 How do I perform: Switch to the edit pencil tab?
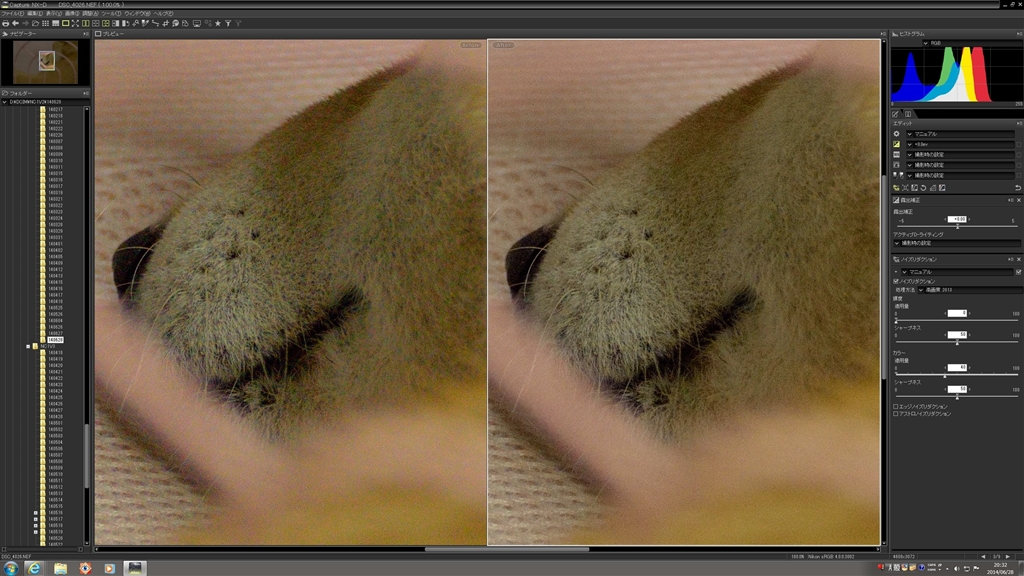pos(895,114)
